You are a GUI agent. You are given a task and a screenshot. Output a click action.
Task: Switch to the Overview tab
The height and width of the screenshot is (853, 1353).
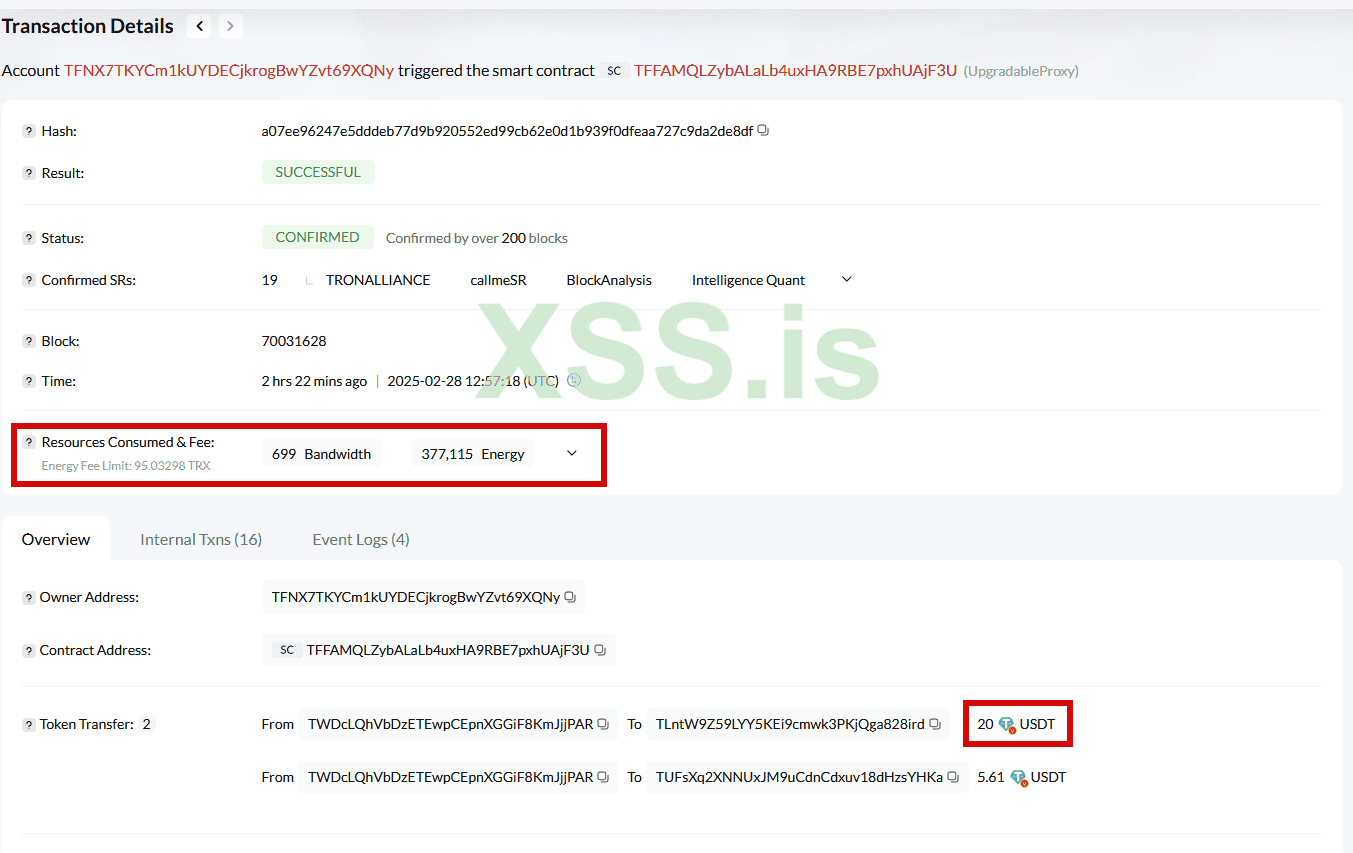coord(56,539)
